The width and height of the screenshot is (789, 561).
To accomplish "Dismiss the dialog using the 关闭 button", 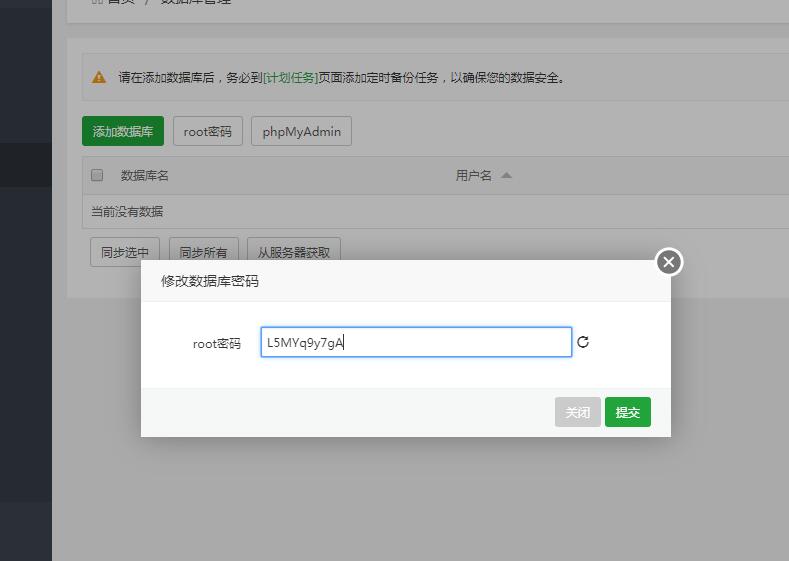I will 577,412.
